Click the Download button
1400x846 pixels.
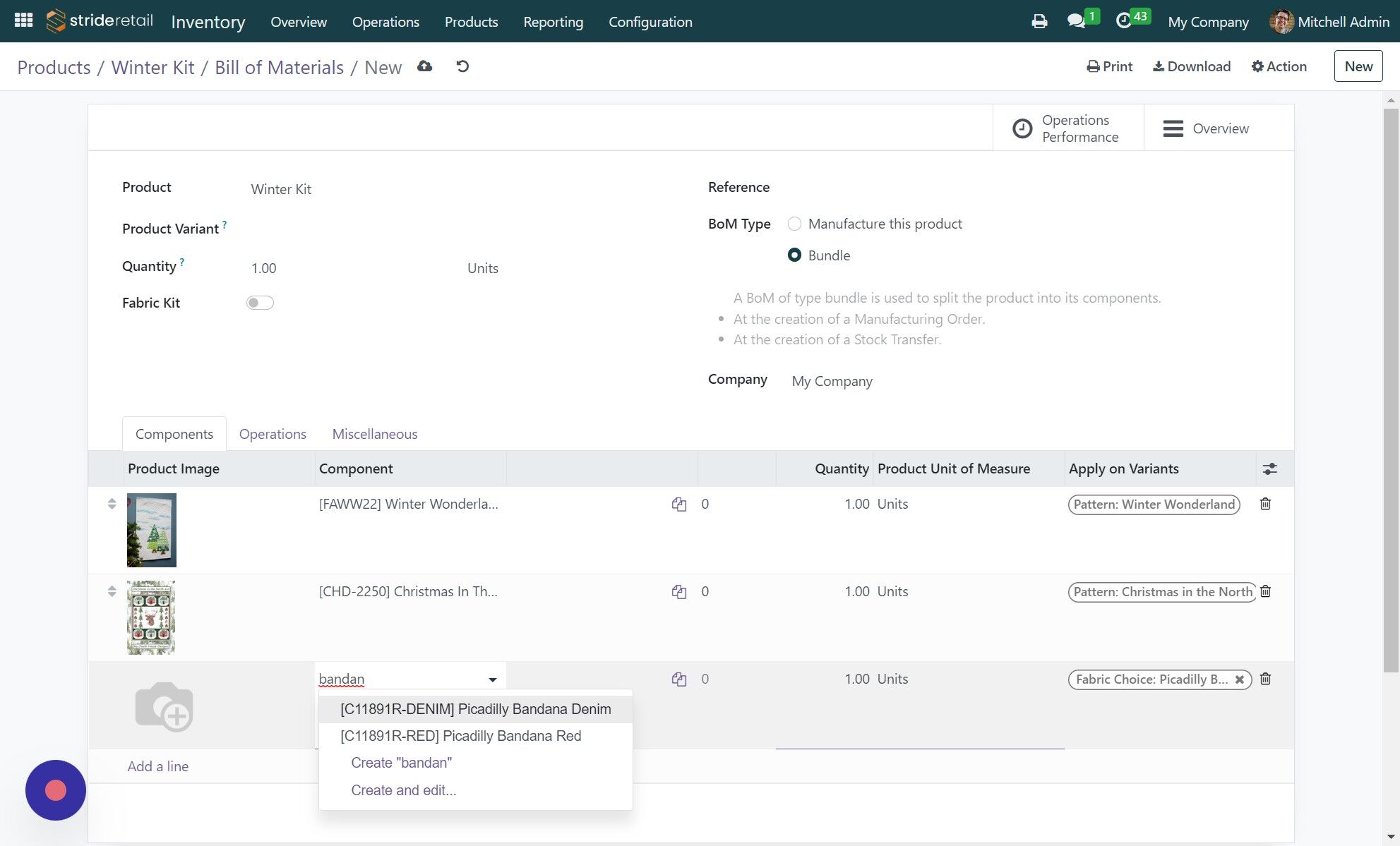click(1192, 66)
